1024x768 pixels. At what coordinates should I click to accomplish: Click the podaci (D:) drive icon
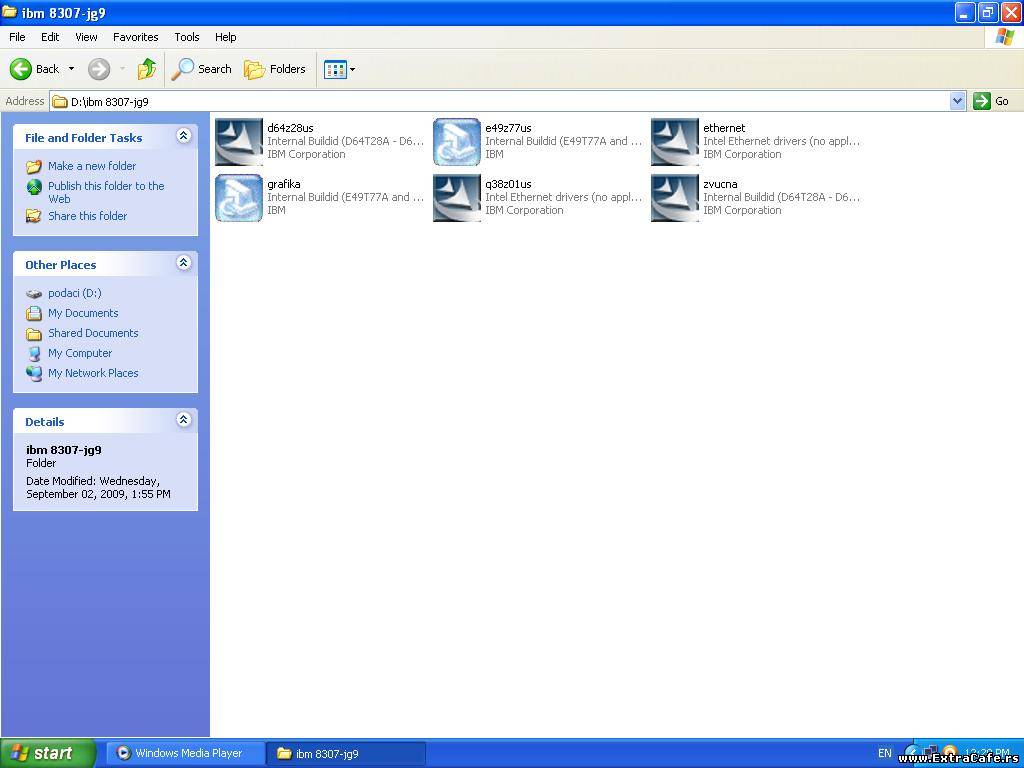pyautogui.click(x=33, y=294)
